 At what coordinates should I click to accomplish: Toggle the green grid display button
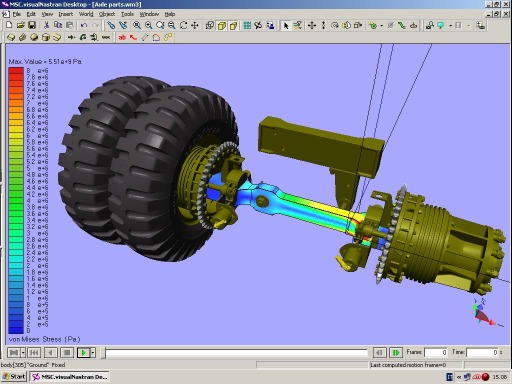247,25
